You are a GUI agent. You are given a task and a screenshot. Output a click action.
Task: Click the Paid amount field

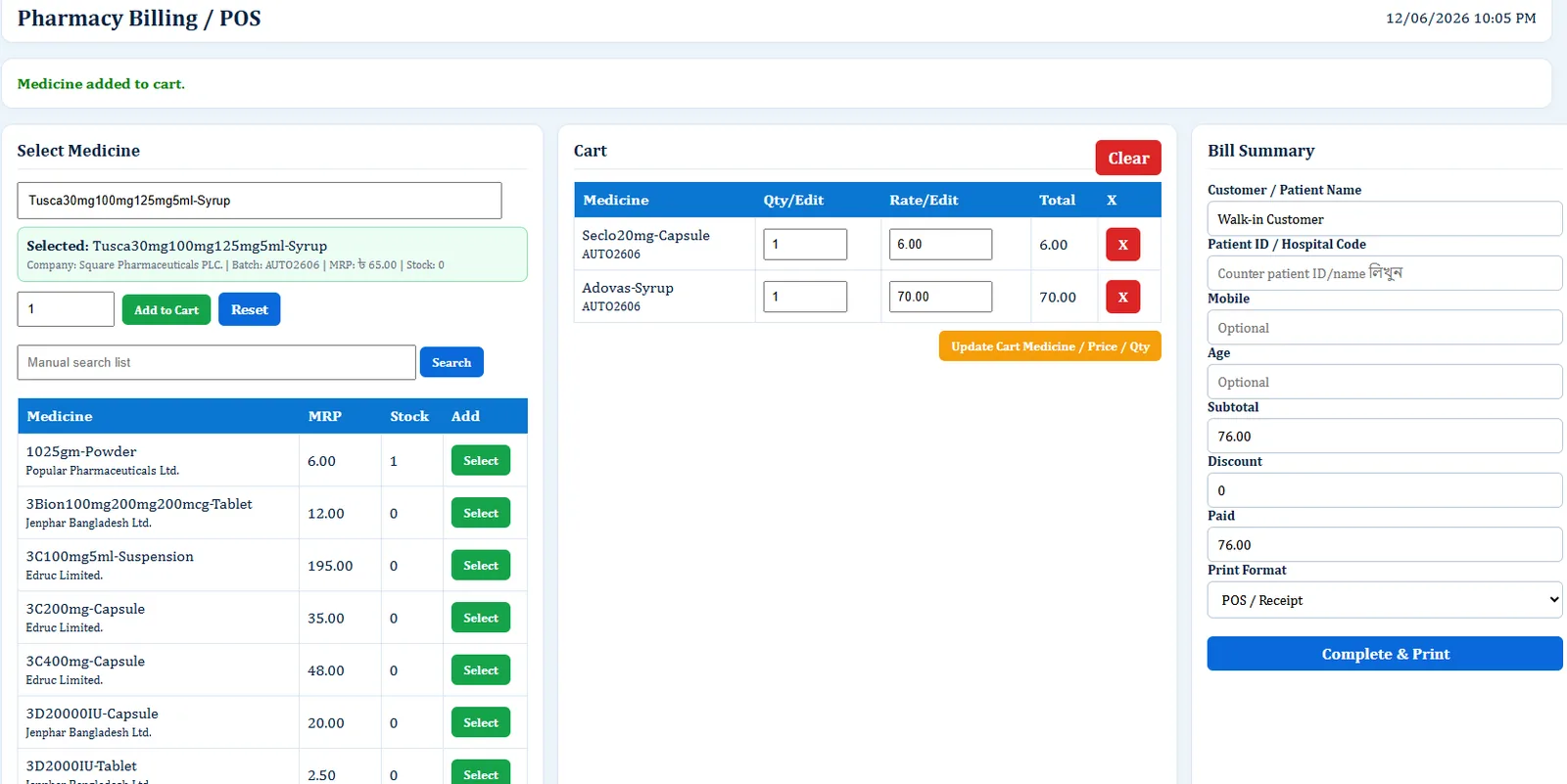tap(1385, 545)
